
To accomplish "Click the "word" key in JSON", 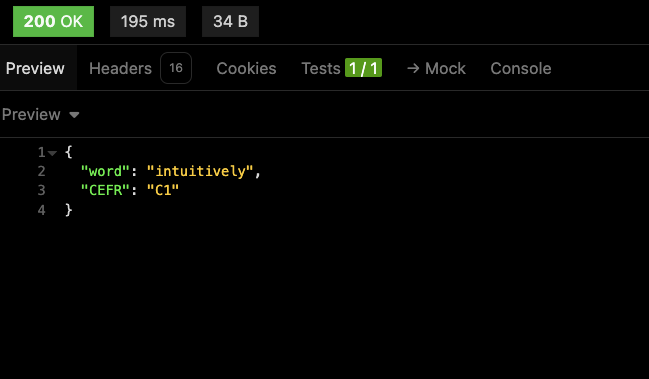I will coord(105,171).
